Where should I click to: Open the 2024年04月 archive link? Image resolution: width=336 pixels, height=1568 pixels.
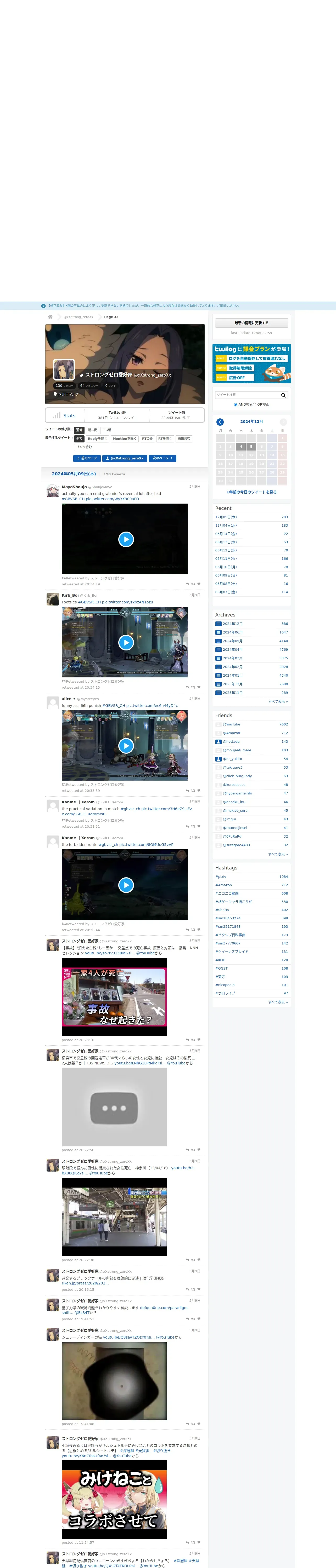[x=232, y=649]
